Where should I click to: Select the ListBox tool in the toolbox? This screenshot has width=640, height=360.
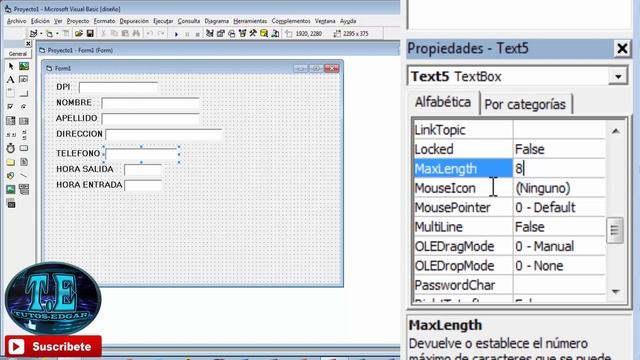pos(24,120)
